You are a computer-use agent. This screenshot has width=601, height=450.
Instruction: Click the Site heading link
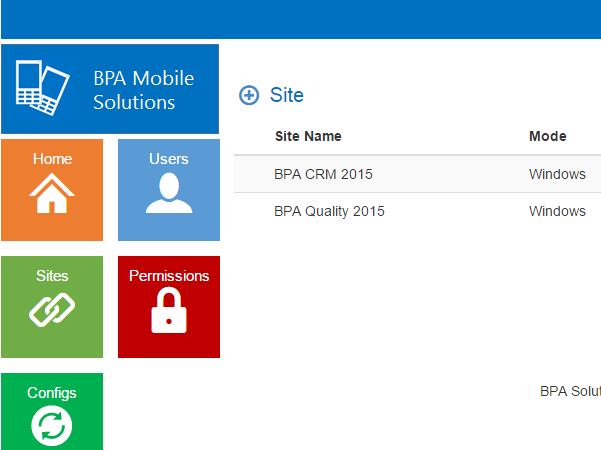[x=287, y=95]
